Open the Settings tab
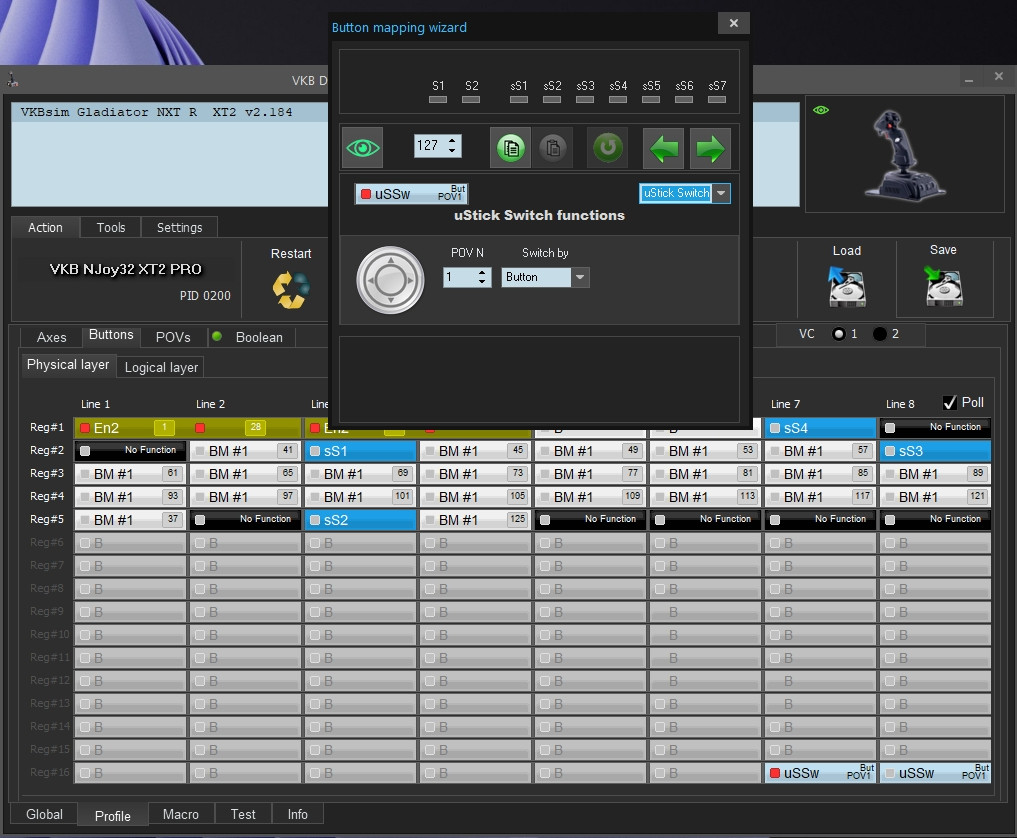Image resolution: width=1017 pixels, height=838 pixels. click(179, 228)
